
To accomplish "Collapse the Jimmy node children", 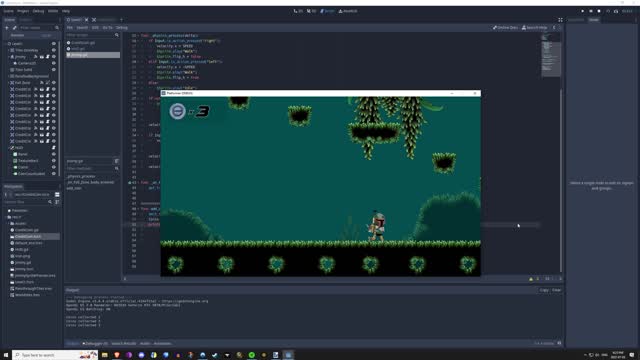I will (x=9, y=57).
